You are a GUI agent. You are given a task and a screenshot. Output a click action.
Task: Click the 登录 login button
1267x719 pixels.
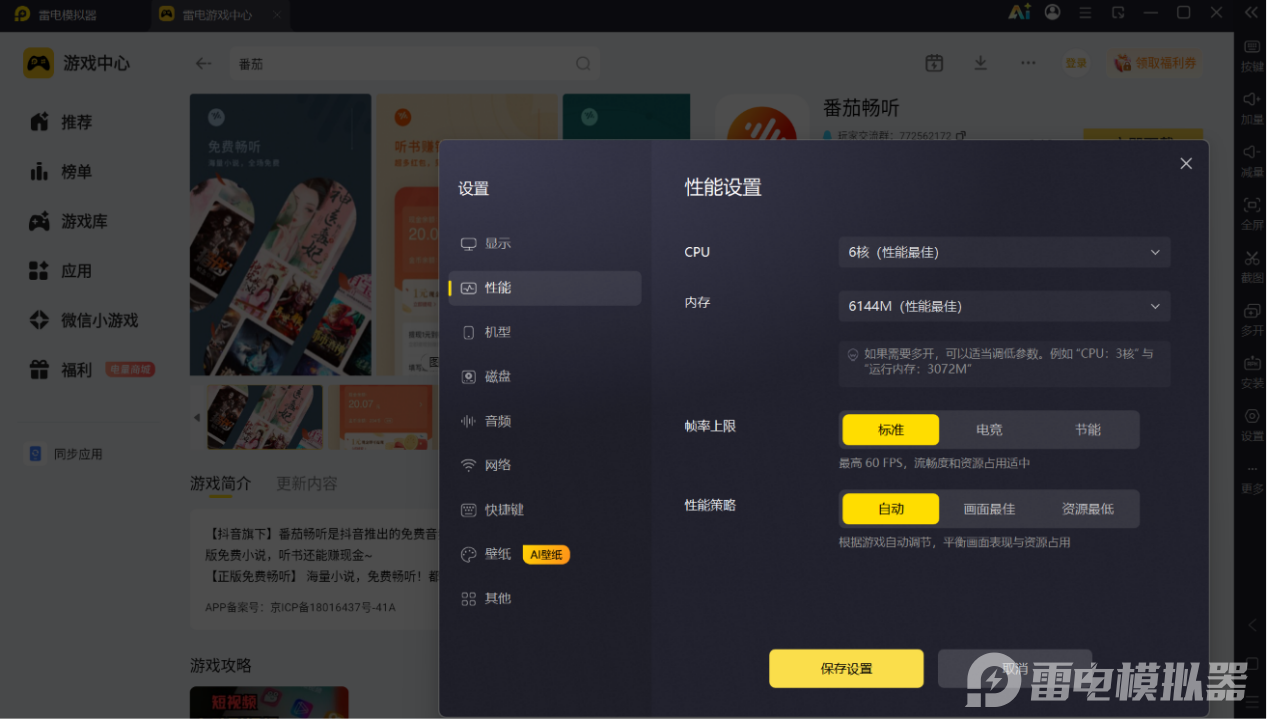1076,63
